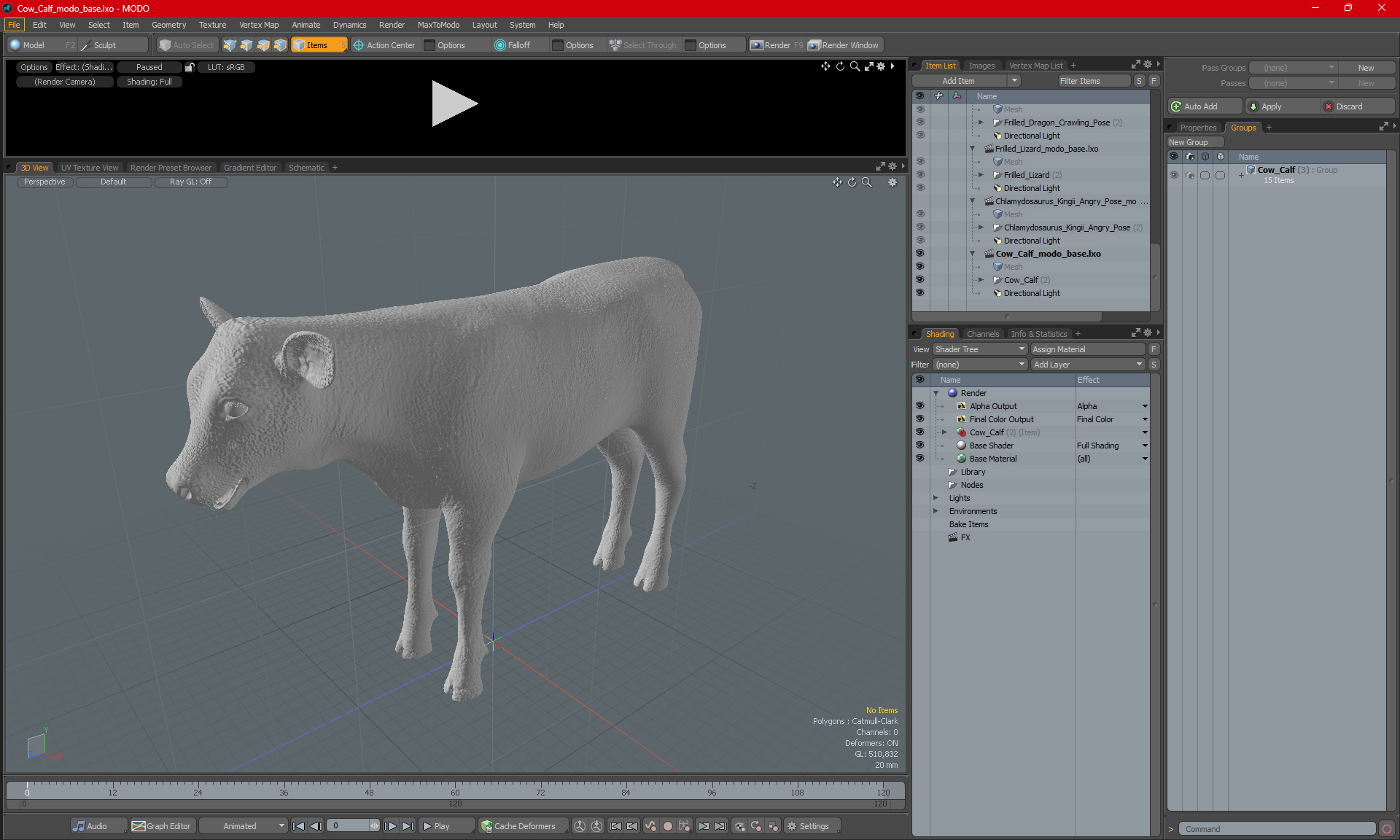Image resolution: width=1400 pixels, height=840 pixels.
Task: Open the Audio settings
Action: click(x=98, y=826)
